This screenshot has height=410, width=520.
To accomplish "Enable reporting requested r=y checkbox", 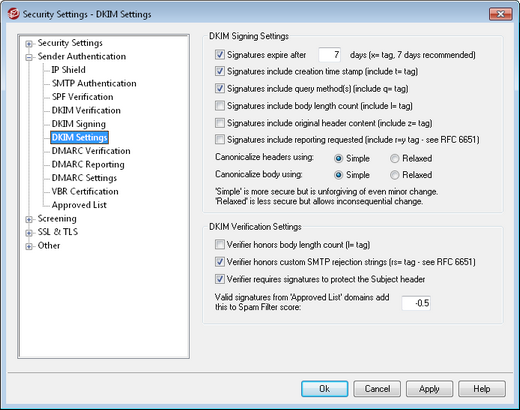I will coord(220,139).
